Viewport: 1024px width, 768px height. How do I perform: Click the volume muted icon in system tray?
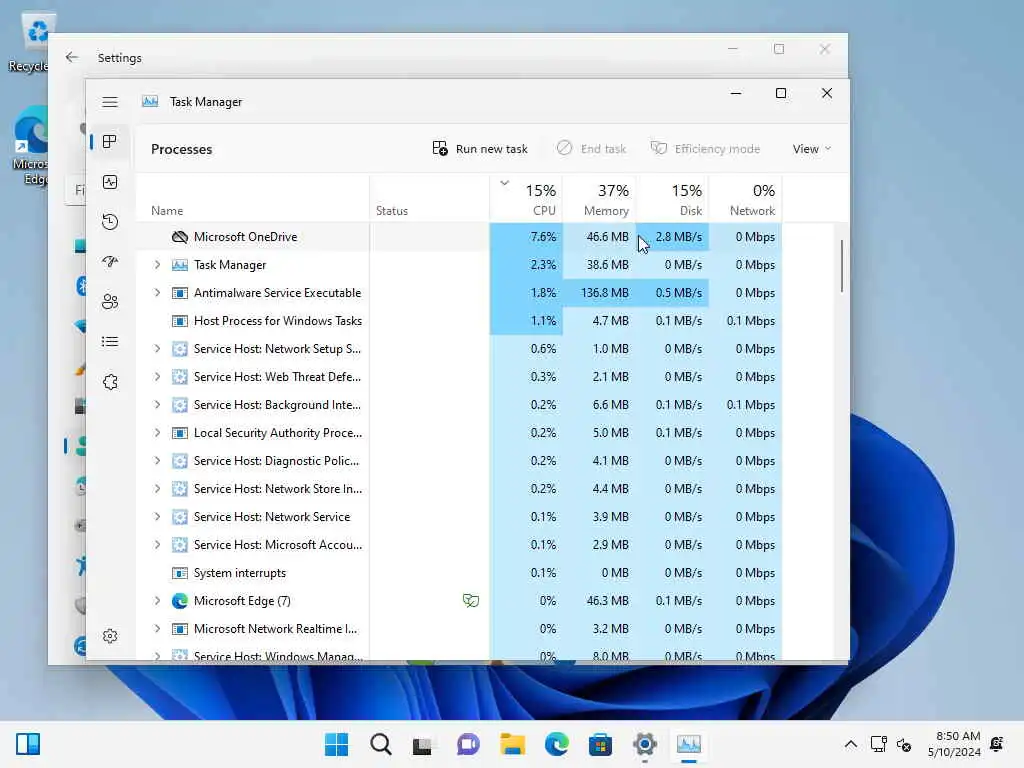coord(904,744)
